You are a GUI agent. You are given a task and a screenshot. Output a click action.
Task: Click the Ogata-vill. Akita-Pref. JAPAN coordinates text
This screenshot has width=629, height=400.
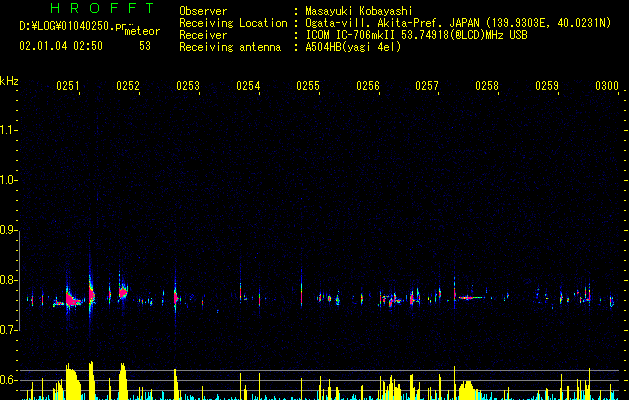458,23
